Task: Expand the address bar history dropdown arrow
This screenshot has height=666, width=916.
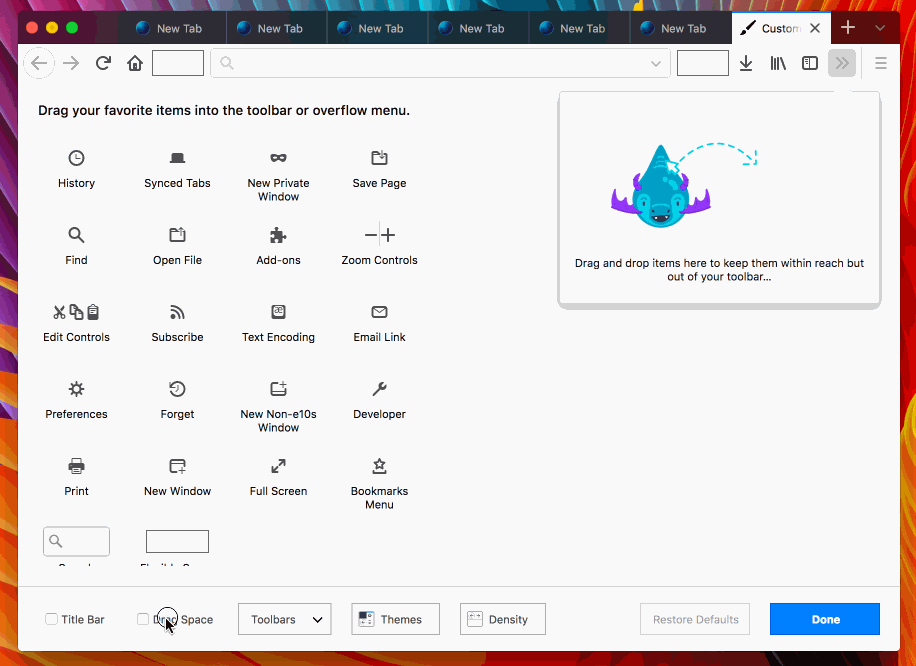Action: (656, 63)
